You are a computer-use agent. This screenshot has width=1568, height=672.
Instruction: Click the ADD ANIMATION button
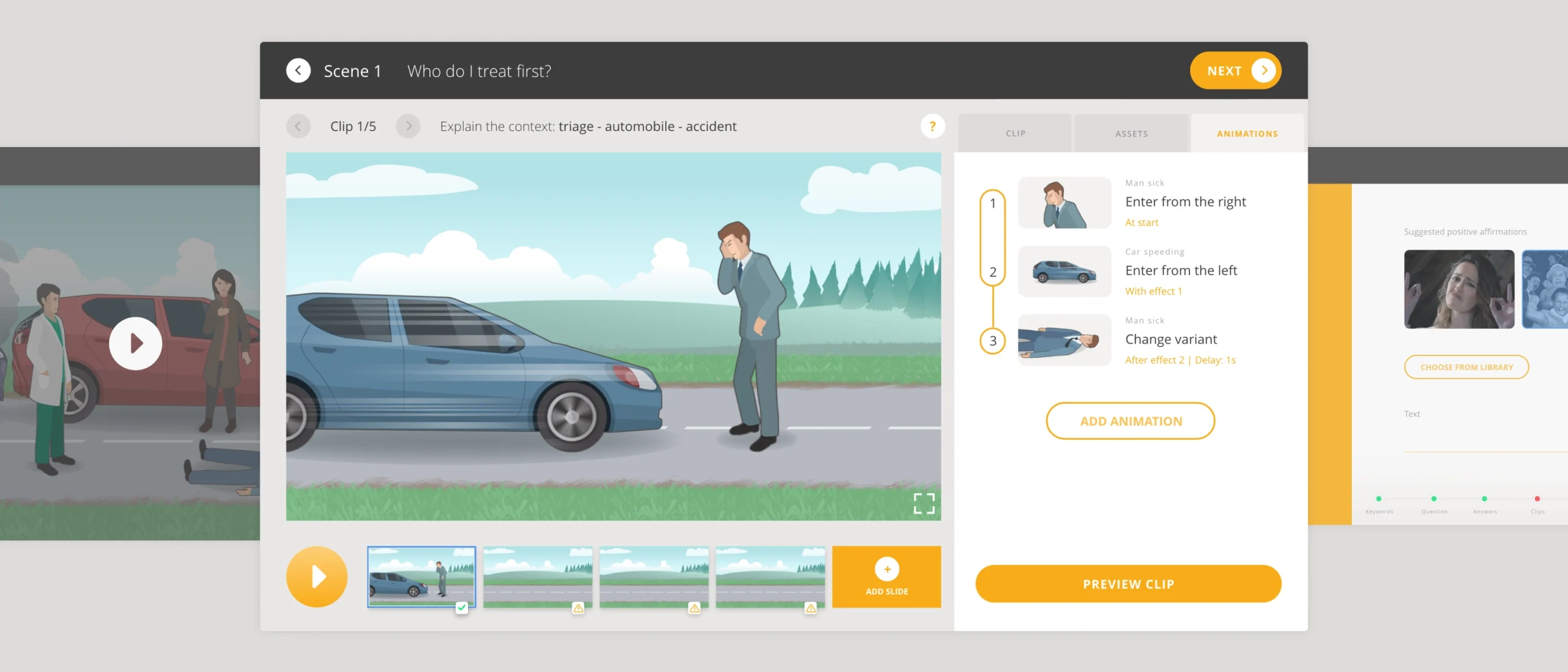pos(1131,421)
